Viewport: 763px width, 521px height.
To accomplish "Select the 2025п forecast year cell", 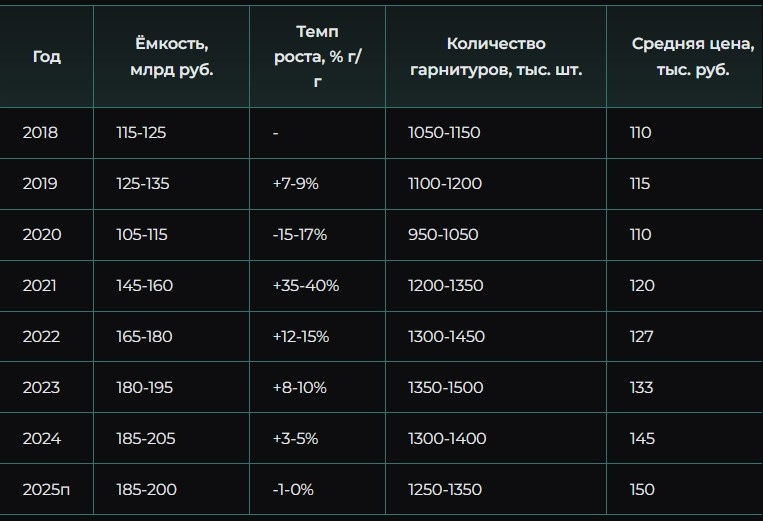I will (46, 490).
